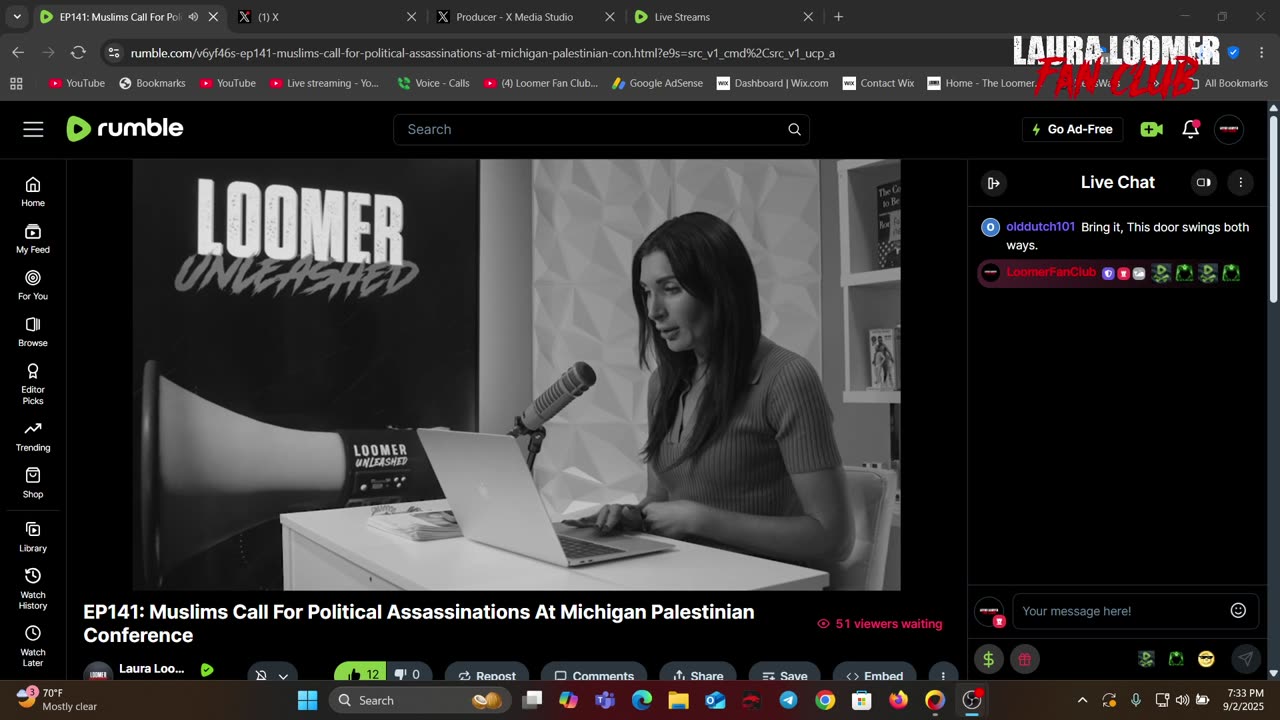Screen dimensions: 1280x720
Task: Open a new browser tab
Action: tap(838, 17)
